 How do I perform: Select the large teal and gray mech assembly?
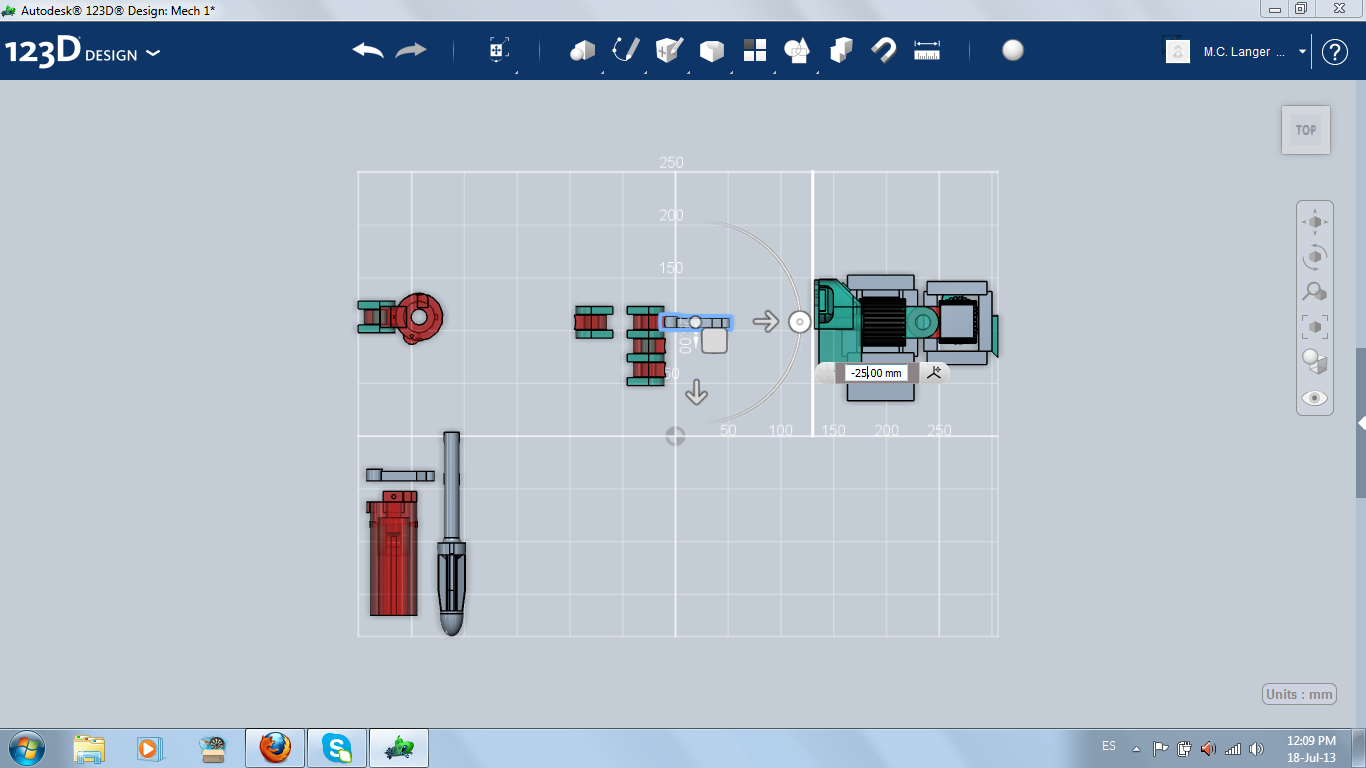[x=906, y=340]
